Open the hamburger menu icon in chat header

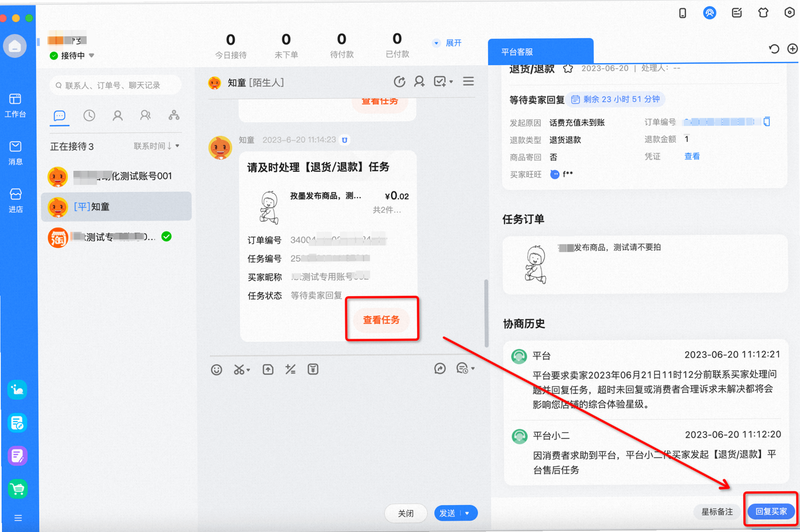click(x=468, y=81)
